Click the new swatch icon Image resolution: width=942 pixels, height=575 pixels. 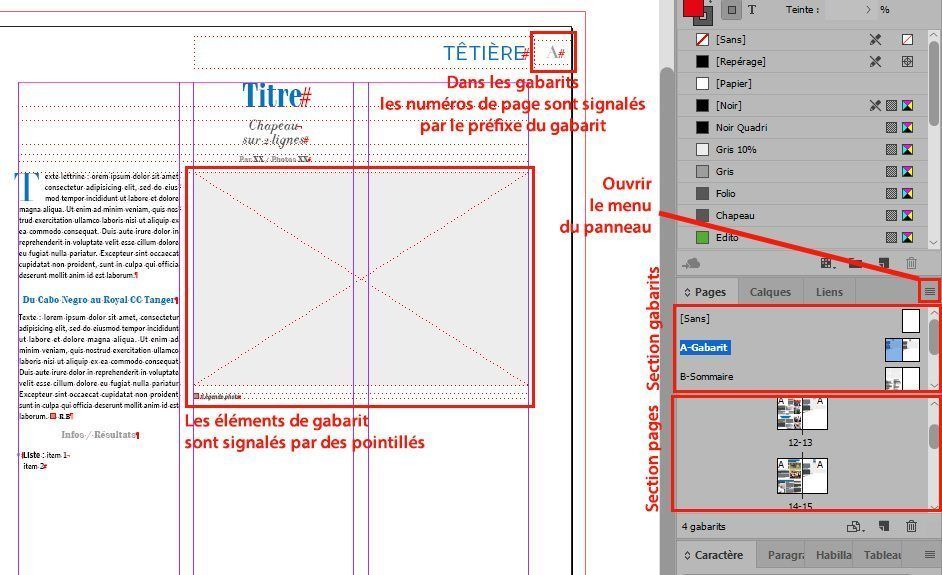coord(884,263)
